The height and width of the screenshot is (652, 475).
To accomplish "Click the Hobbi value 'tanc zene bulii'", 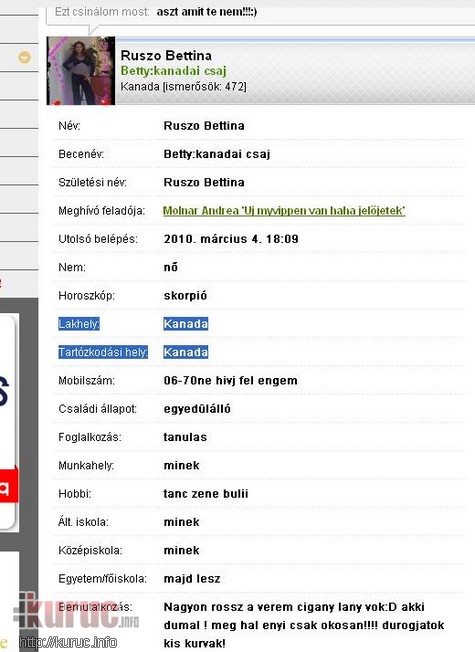I will click(205, 494).
